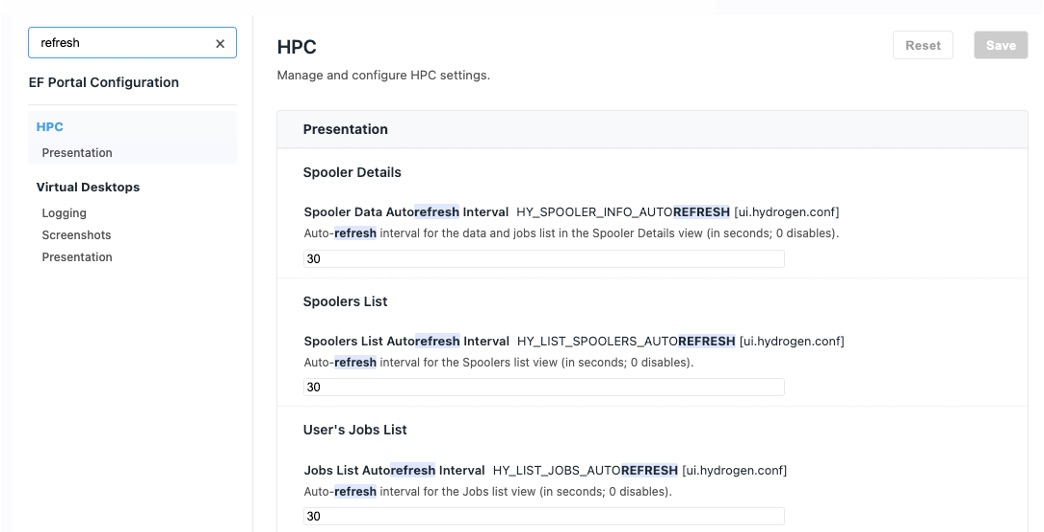Screen dimensions: 1044x532
Task: Click the User's Jobs List heading
Action: tap(355, 430)
